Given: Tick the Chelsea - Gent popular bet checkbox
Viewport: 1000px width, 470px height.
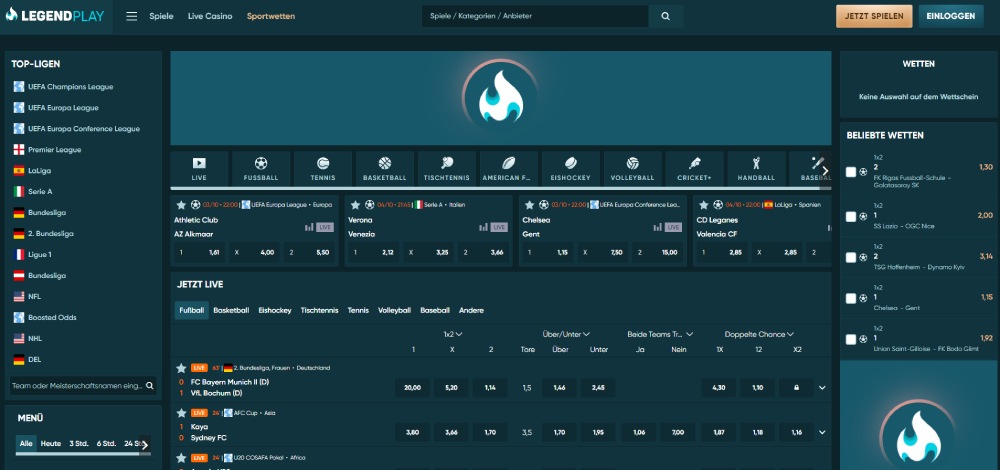Looking at the screenshot, I should pyautogui.click(x=851, y=298).
